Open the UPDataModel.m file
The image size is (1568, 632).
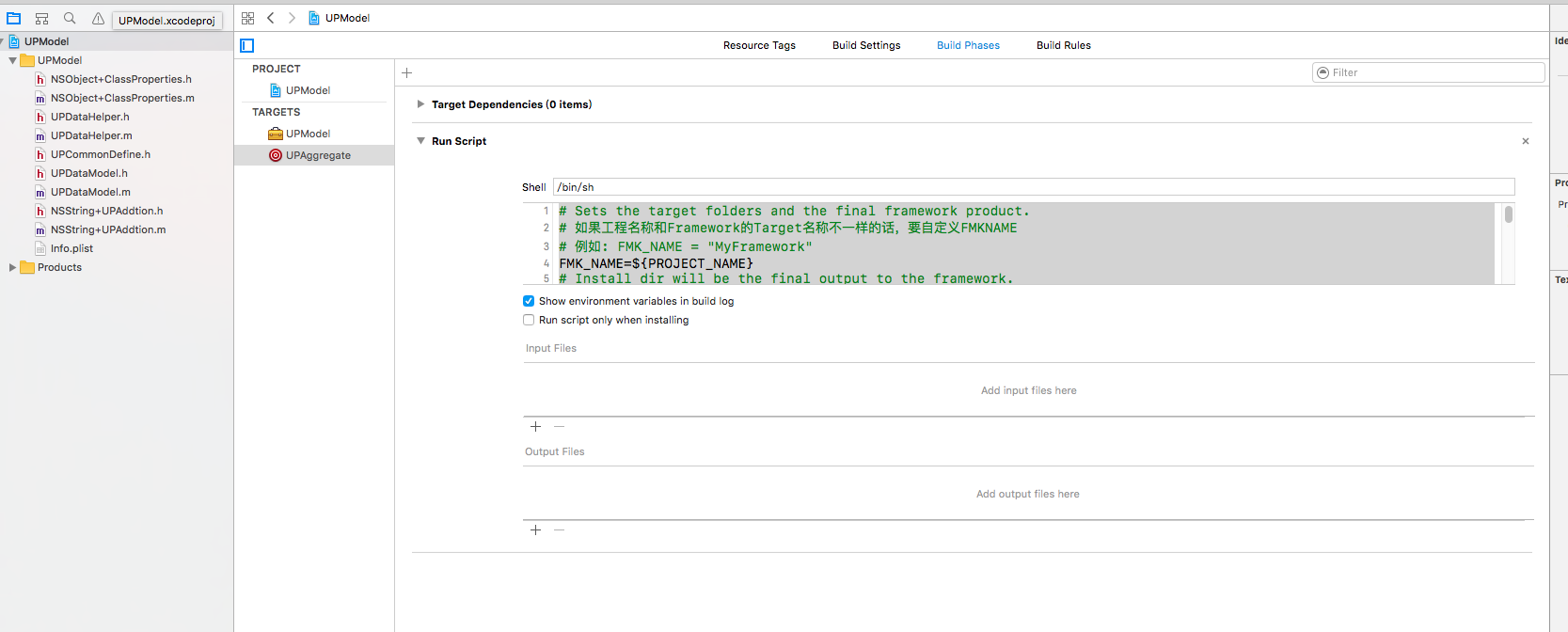(90, 192)
